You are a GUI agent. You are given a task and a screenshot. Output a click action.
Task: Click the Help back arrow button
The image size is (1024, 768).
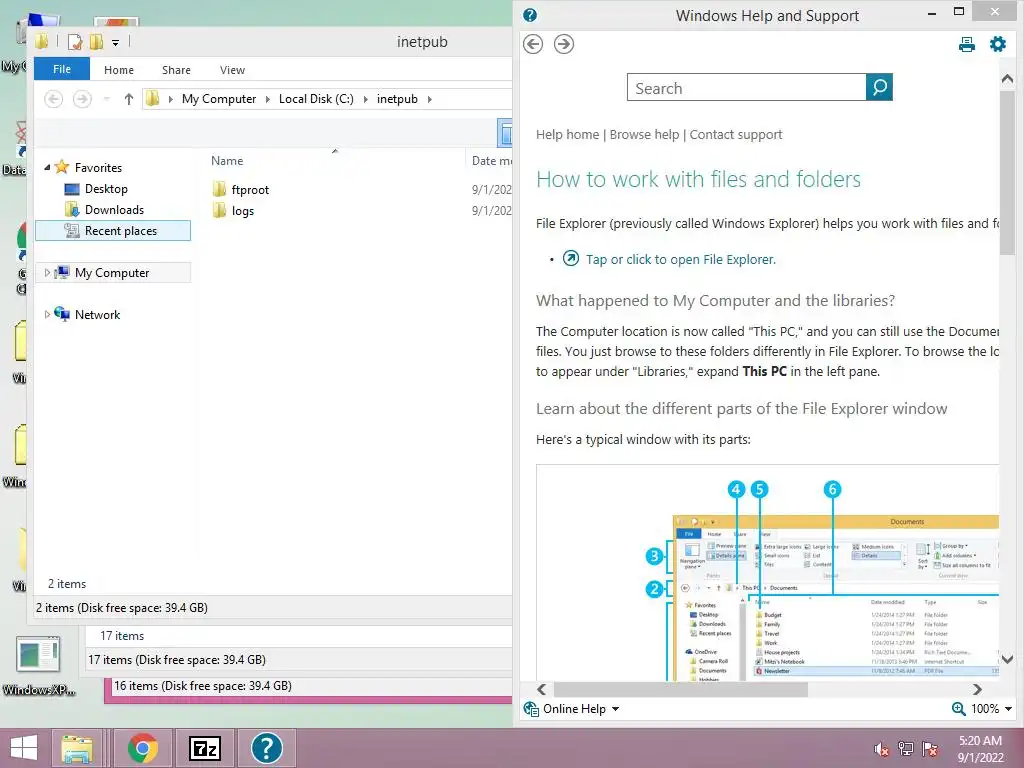533,44
